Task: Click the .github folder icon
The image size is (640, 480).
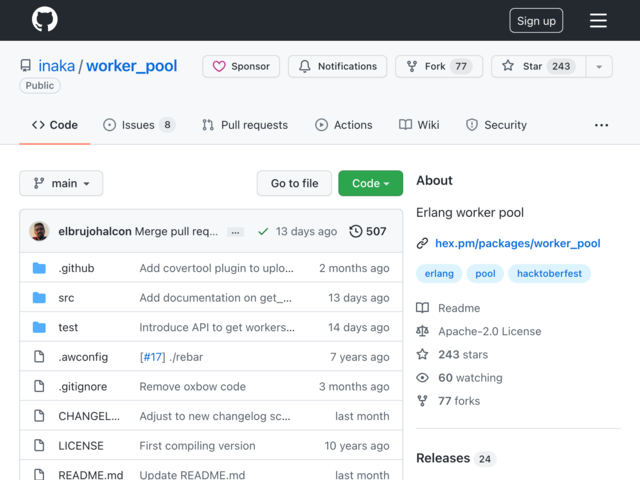Action: coord(39,268)
